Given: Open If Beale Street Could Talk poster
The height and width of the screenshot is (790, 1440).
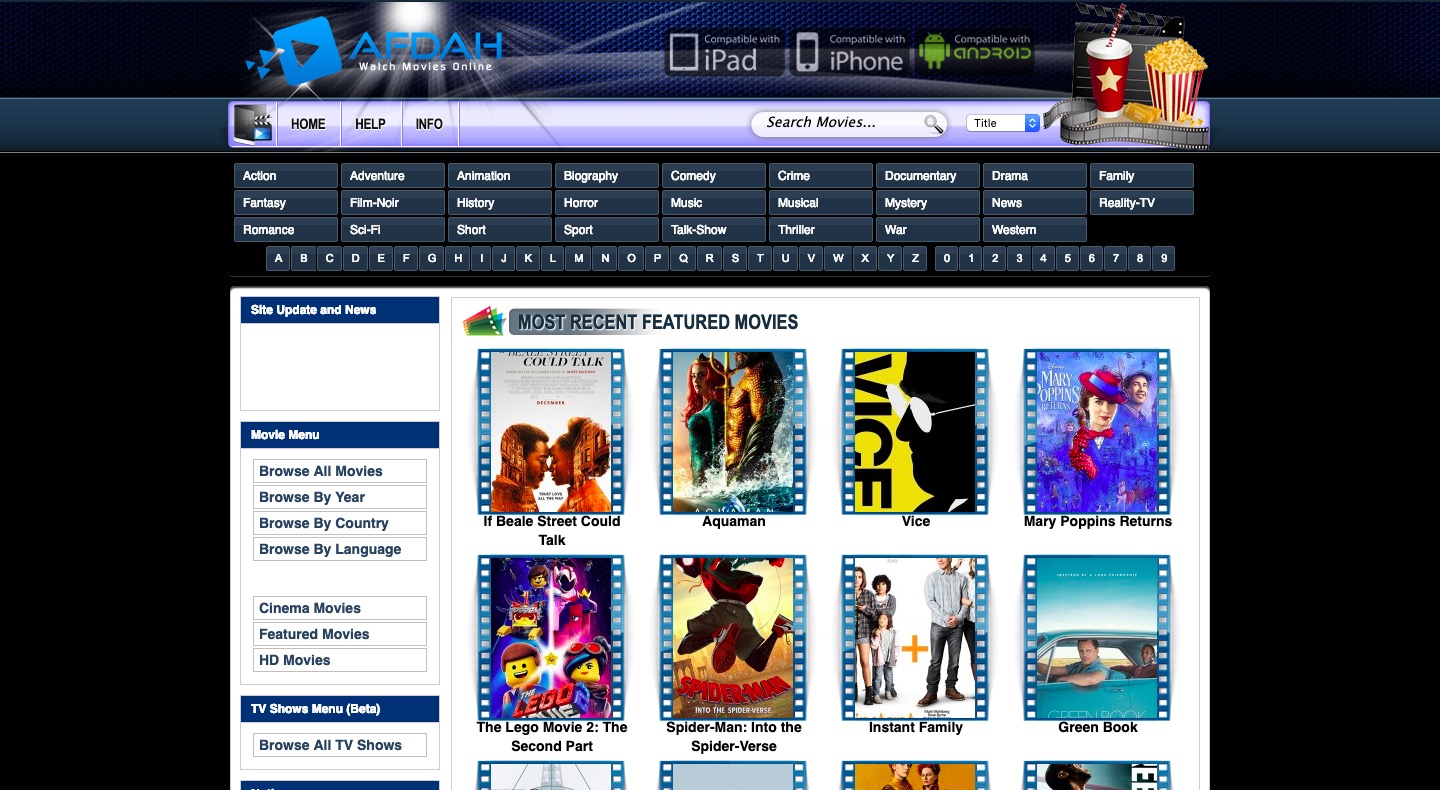Looking at the screenshot, I should point(551,431).
